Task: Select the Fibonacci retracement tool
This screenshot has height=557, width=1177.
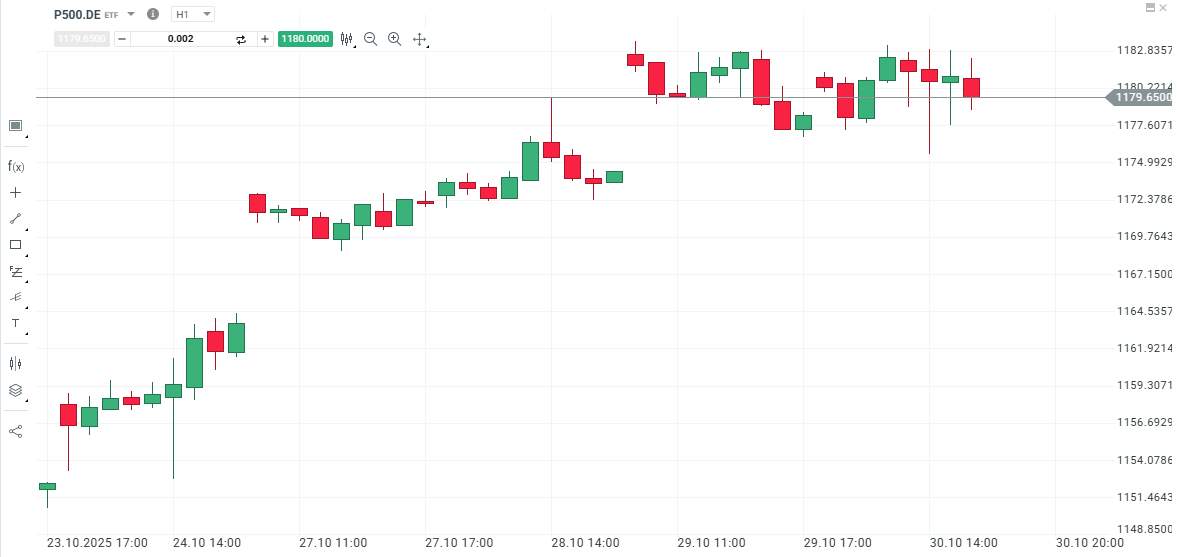Action: pyautogui.click(x=15, y=271)
